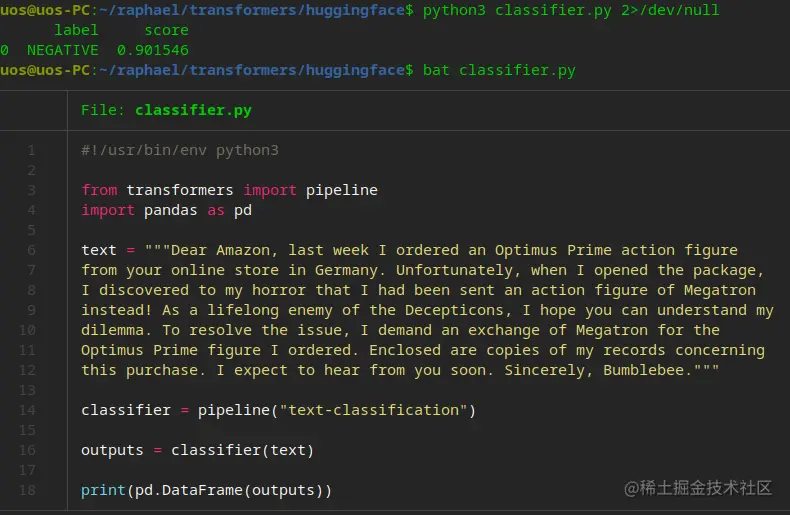790x515 pixels.
Task: Click line number 14 in the gutter
Action: point(27,410)
